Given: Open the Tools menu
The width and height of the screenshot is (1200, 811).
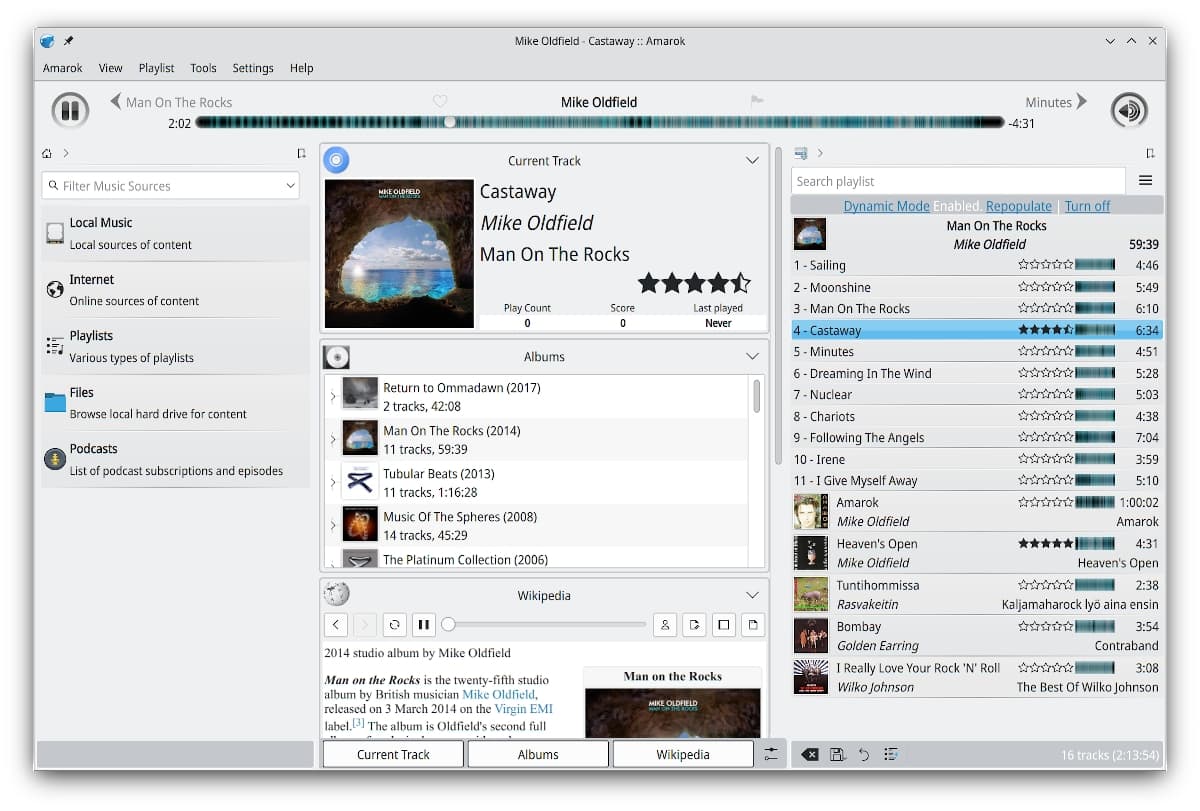Looking at the screenshot, I should (x=204, y=68).
